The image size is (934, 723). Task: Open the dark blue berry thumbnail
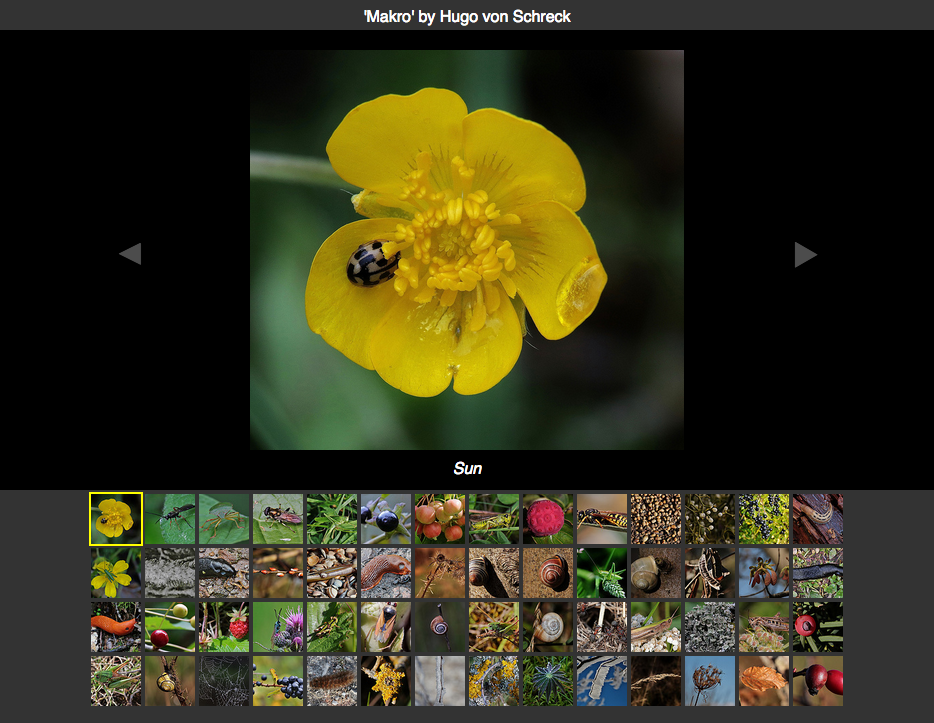coord(386,518)
